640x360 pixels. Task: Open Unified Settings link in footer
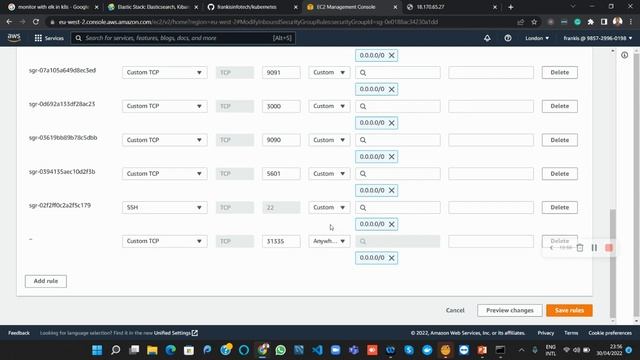point(176,333)
